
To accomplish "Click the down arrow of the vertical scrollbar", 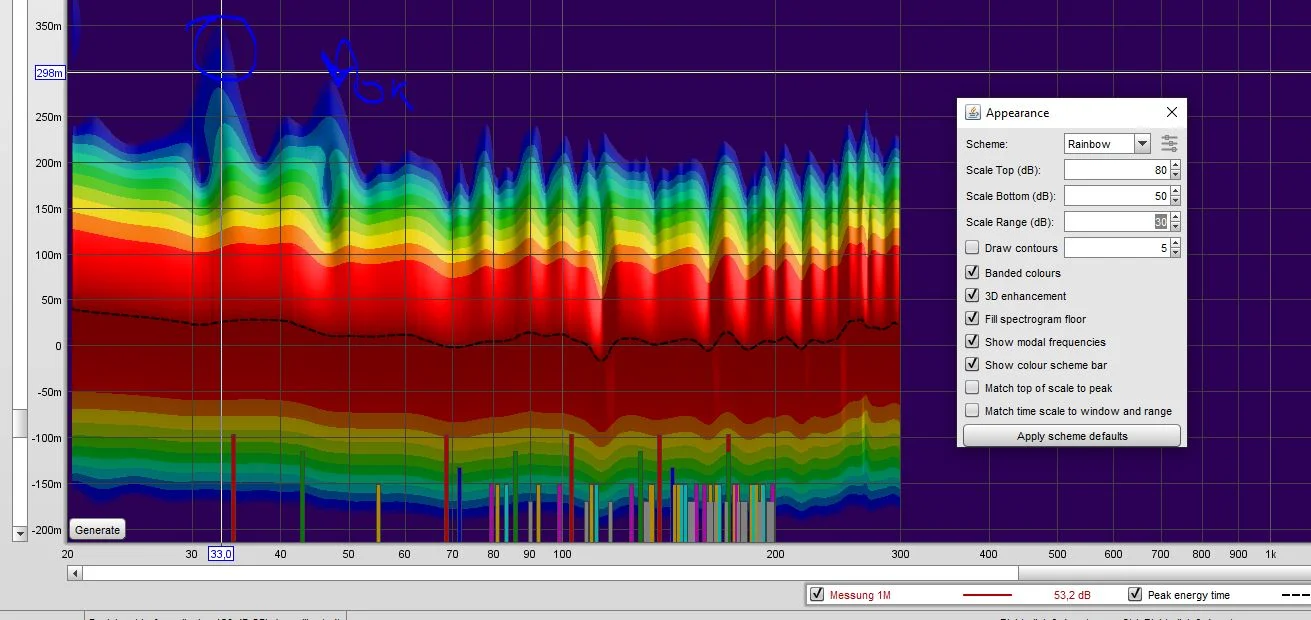I will tap(19, 535).
